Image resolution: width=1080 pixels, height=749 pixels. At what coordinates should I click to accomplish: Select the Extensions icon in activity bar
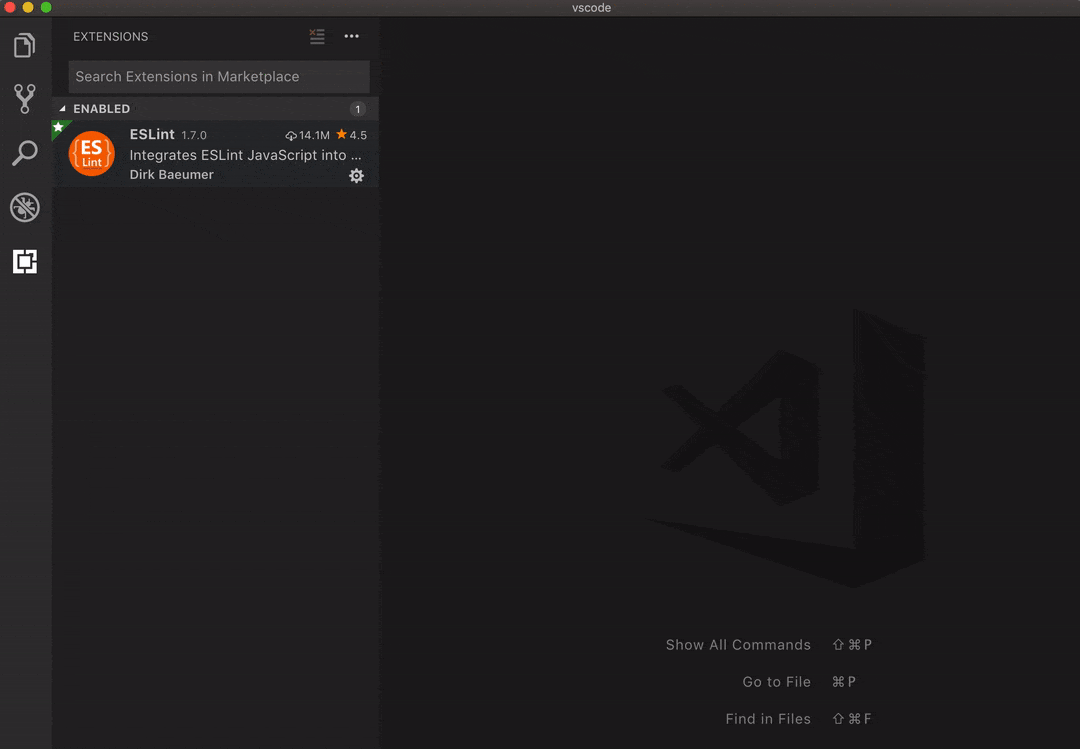click(x=25, y=261)
